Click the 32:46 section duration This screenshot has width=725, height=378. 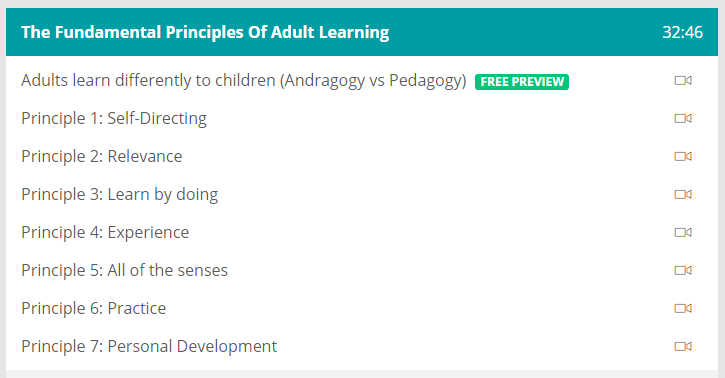coord(682,32)
